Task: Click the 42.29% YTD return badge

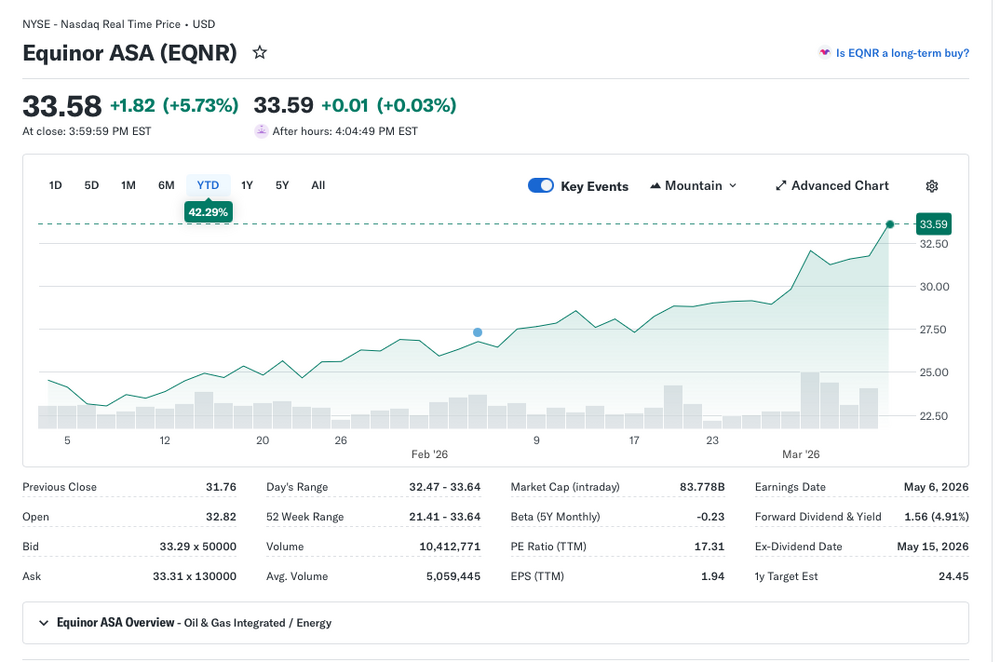Action: click(208, 212)
